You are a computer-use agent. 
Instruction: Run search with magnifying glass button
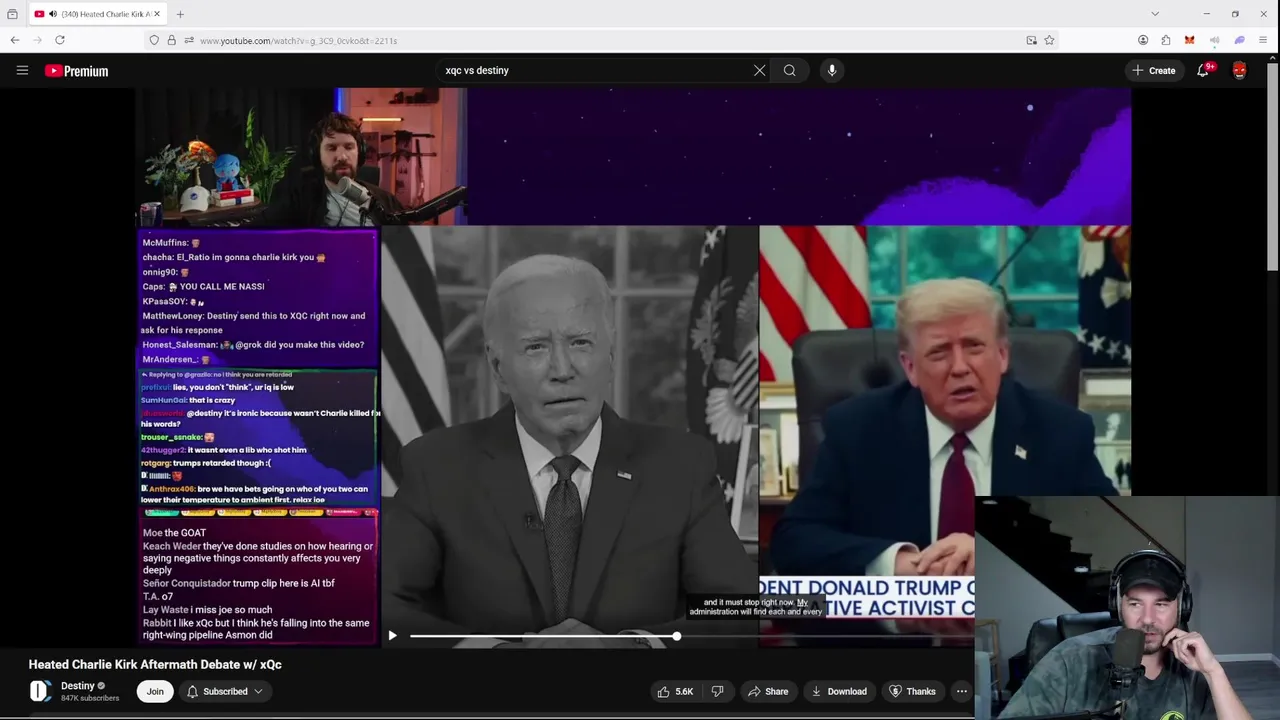click(x=790, y=70)
